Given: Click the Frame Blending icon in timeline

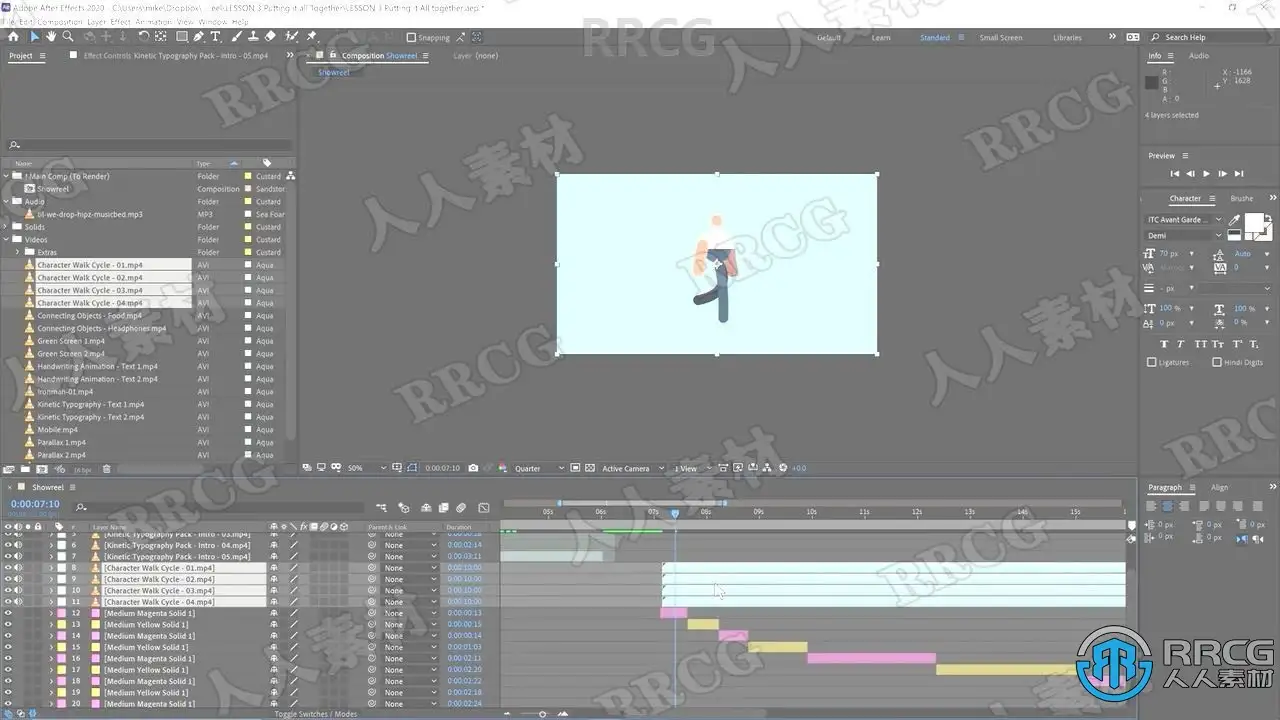Looking at the screenshot, I should (x=443, y=508).
